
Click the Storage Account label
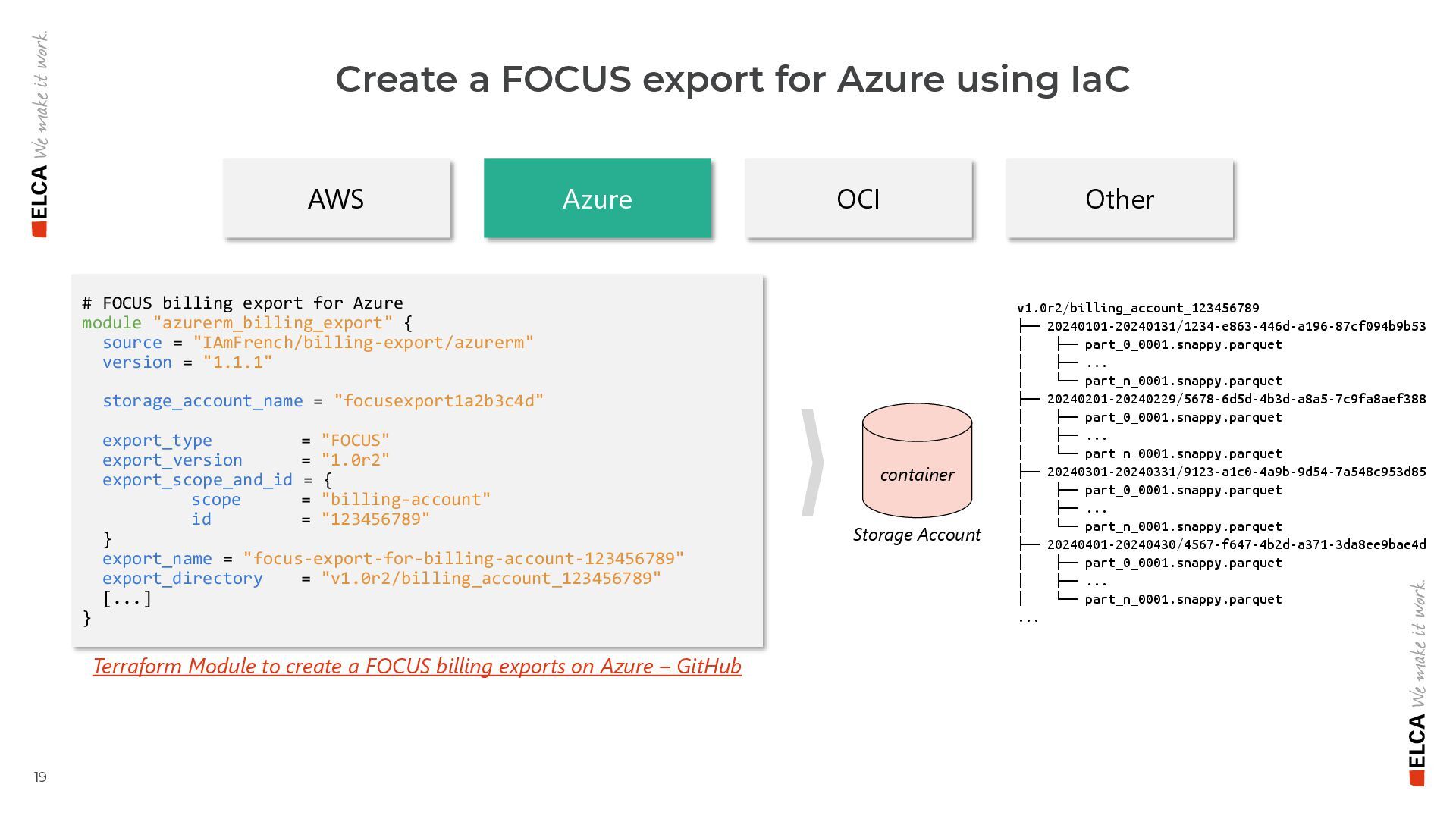pos(916,535)
